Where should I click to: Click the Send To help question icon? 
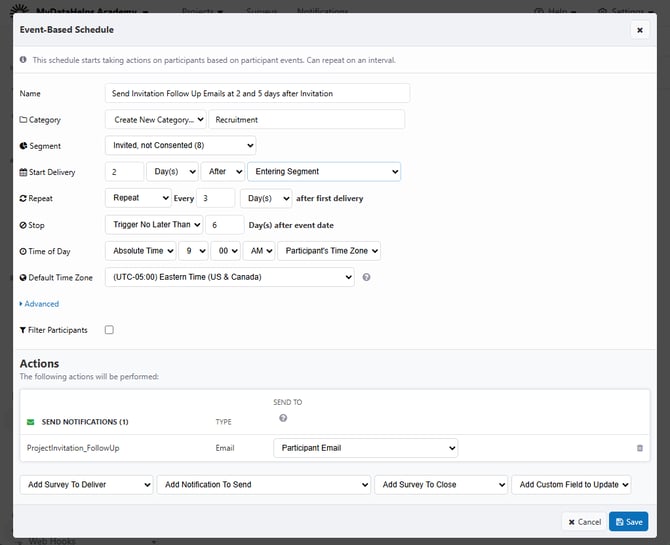283,418
